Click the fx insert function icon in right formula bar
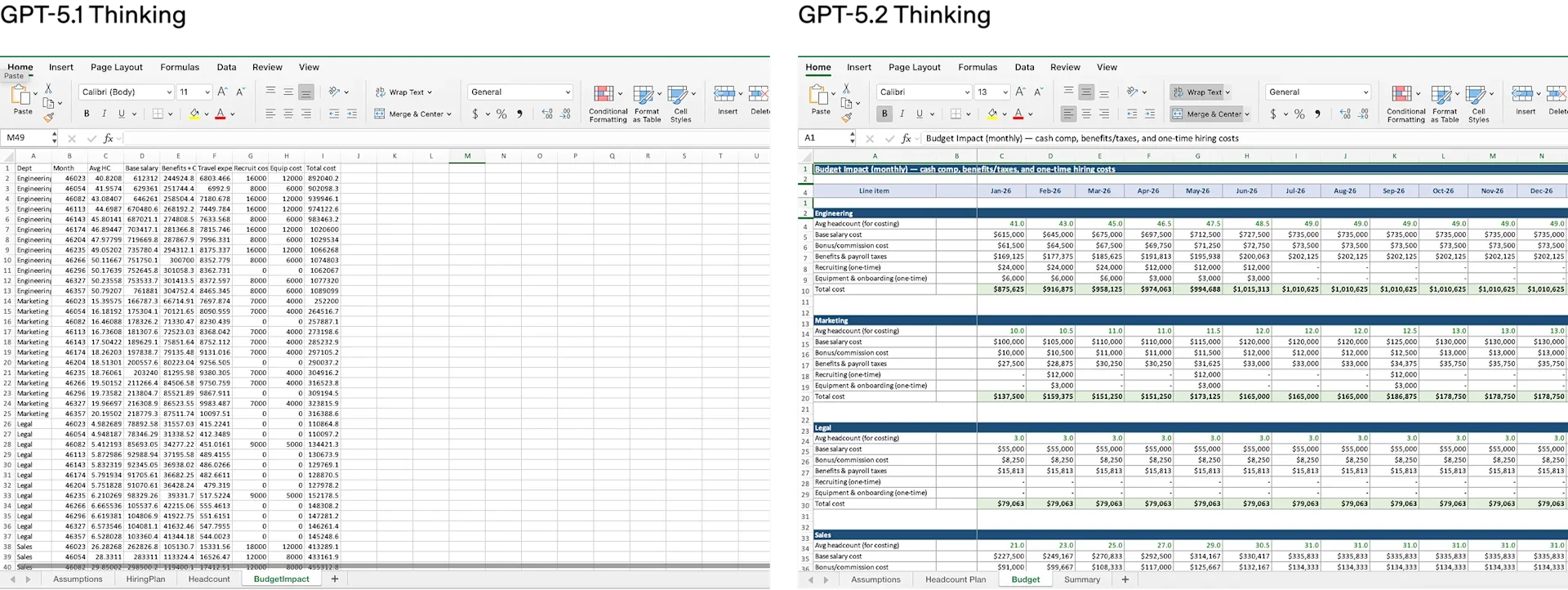1568x590 pixels. click(906, 138)
